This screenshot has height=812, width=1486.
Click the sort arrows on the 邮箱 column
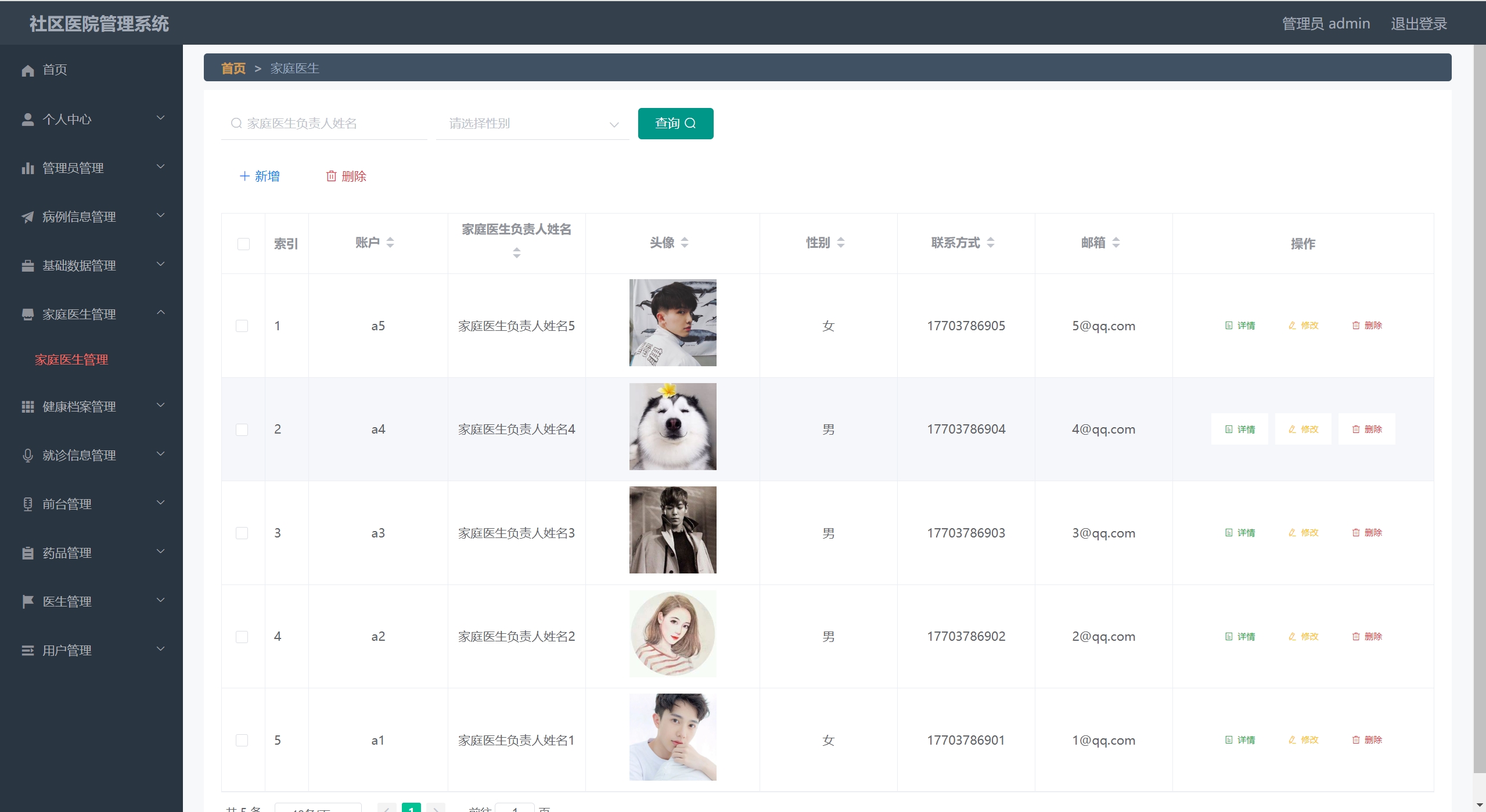[x=1116, y=243]
